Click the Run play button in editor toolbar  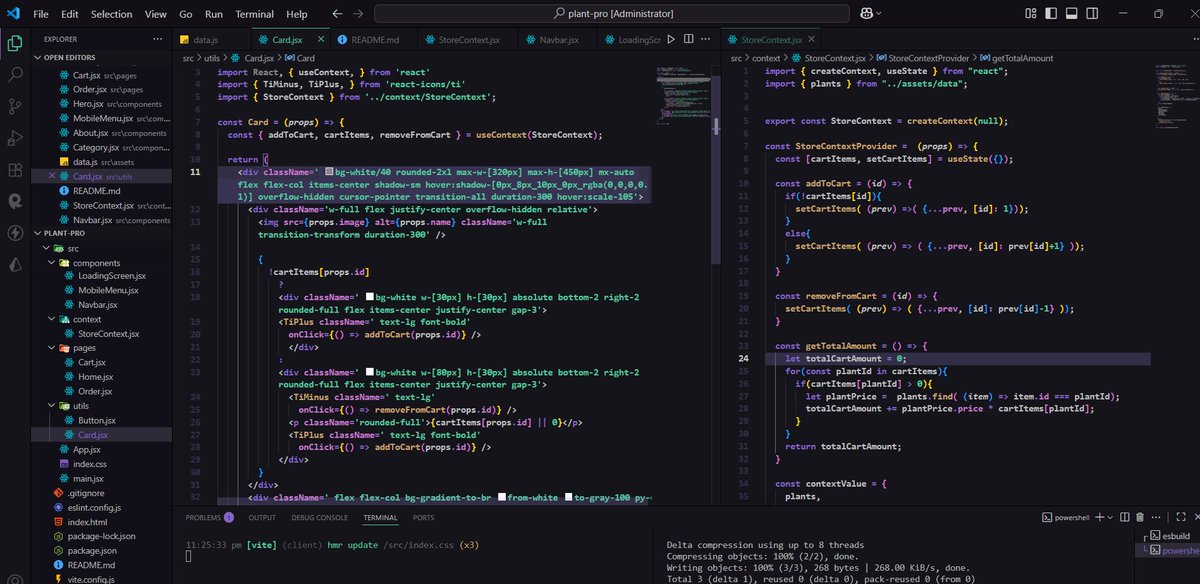coord(671,39)
